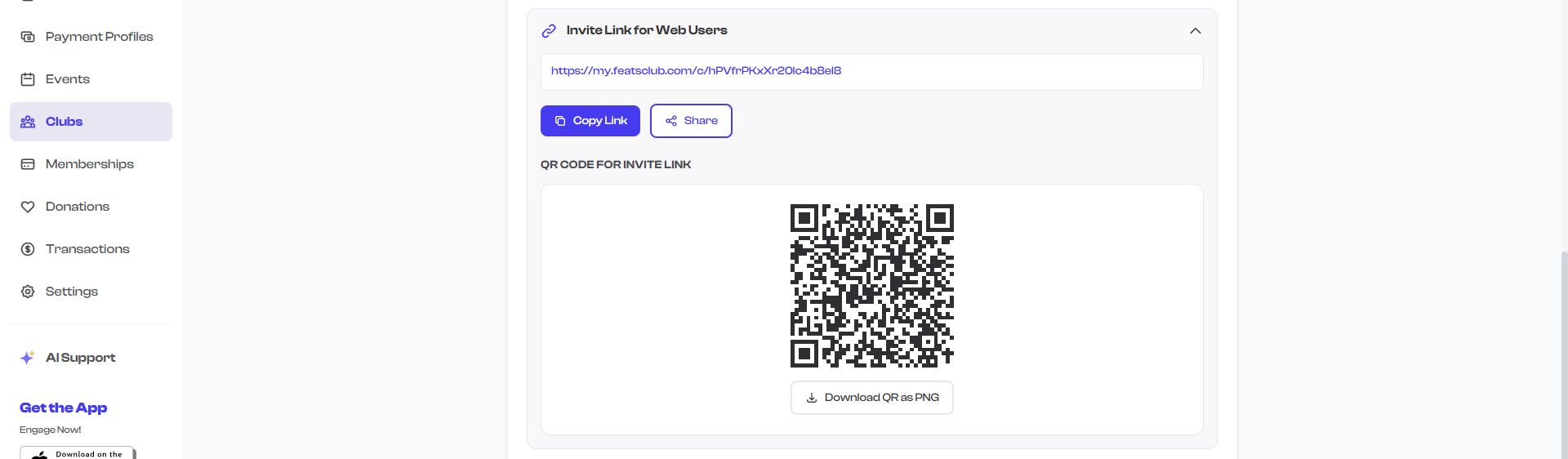
Task: Click the Payment Profiles wallet icon
Action: coord(28,37)
